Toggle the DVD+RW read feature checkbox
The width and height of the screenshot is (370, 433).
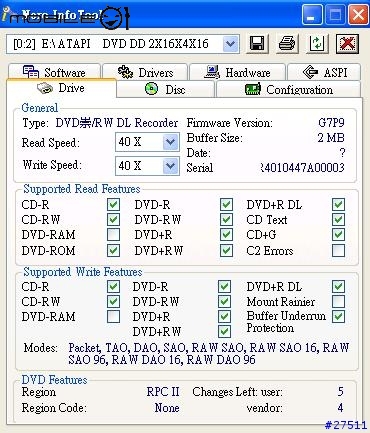point(226,250)
